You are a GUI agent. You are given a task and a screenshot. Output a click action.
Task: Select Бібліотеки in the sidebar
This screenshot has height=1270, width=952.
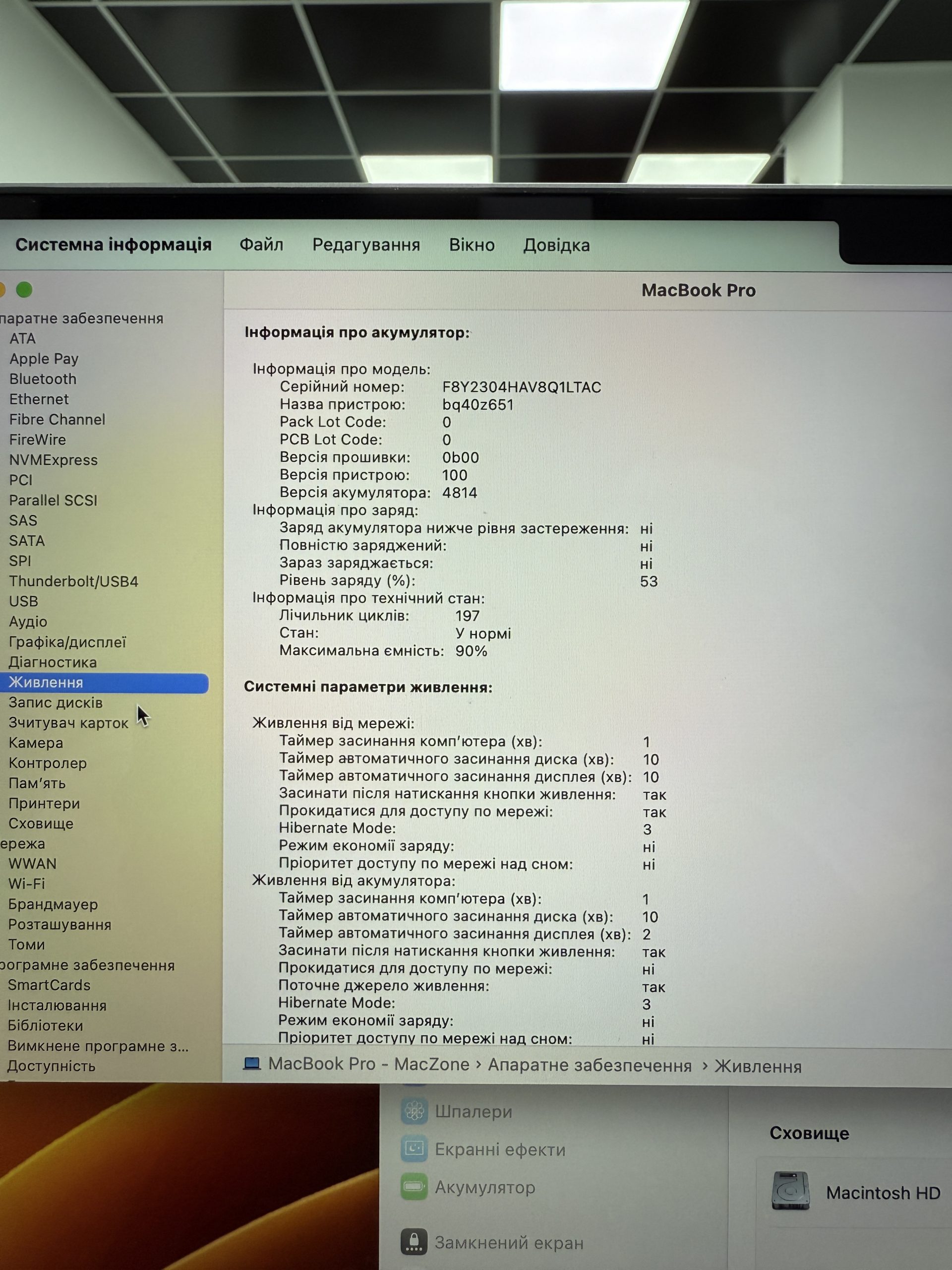click(x=45, y=1025)
